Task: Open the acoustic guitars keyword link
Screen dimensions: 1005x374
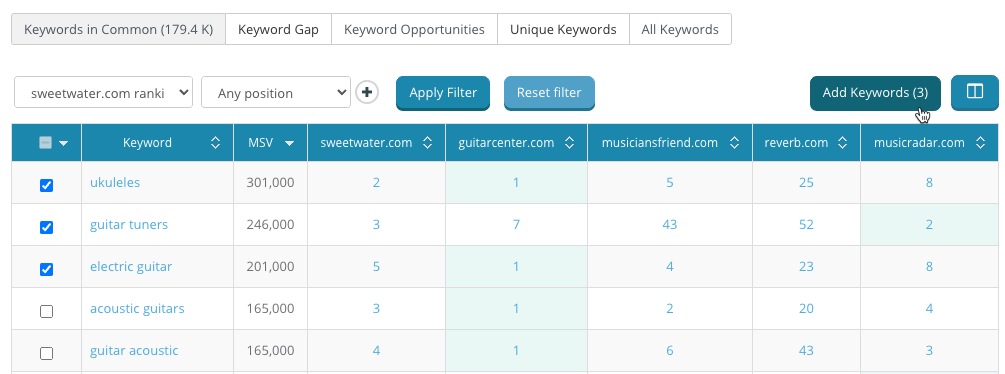Action: point(137,309)
